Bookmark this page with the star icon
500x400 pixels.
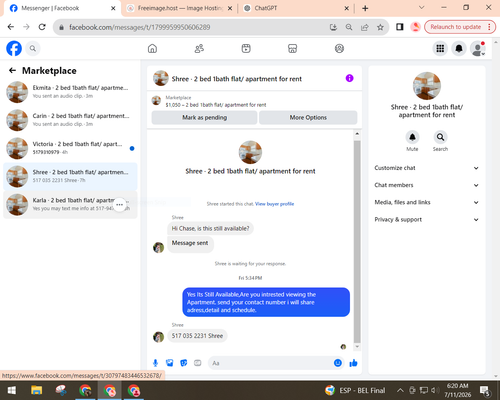click(380, 27)
